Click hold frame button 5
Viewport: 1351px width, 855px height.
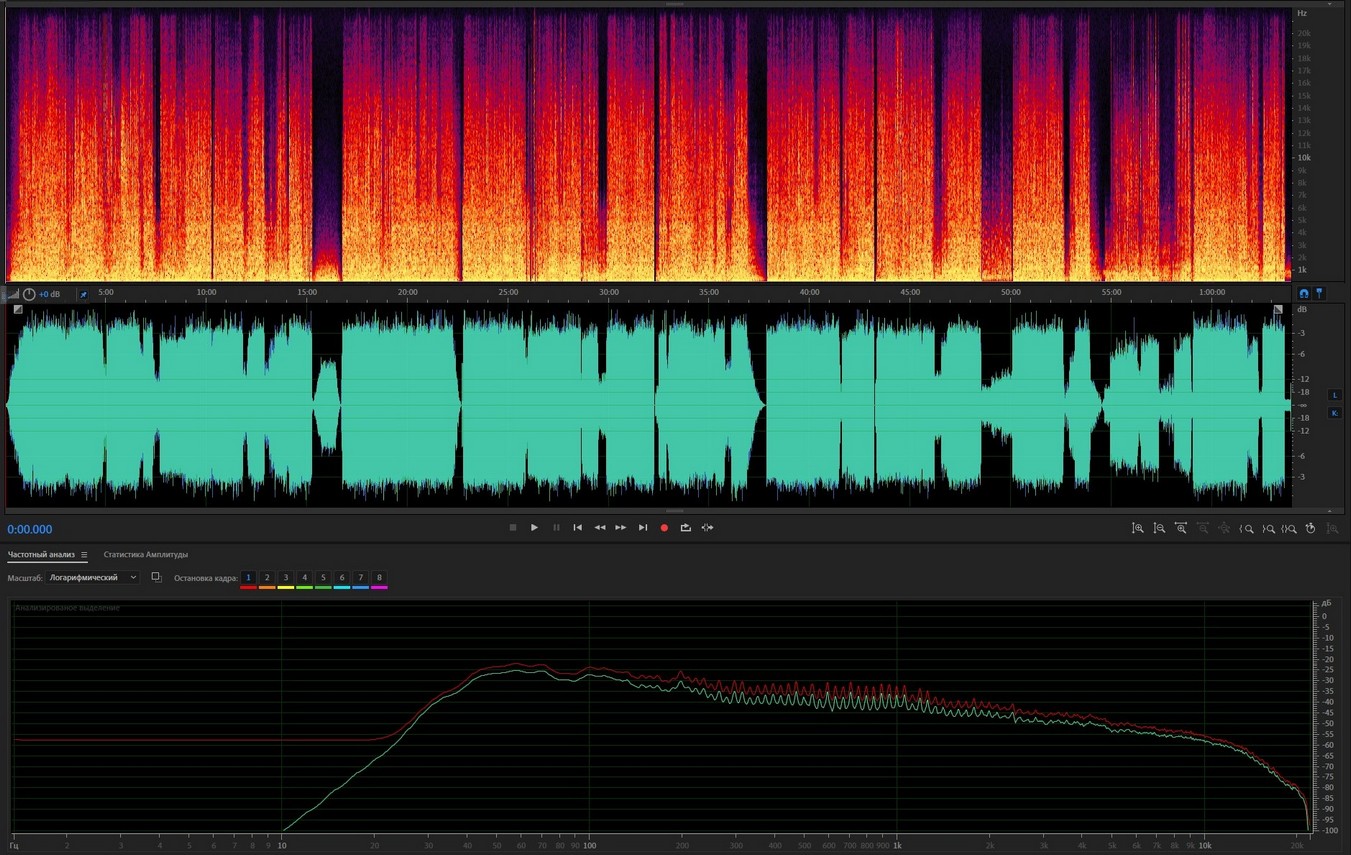(323, 578)
